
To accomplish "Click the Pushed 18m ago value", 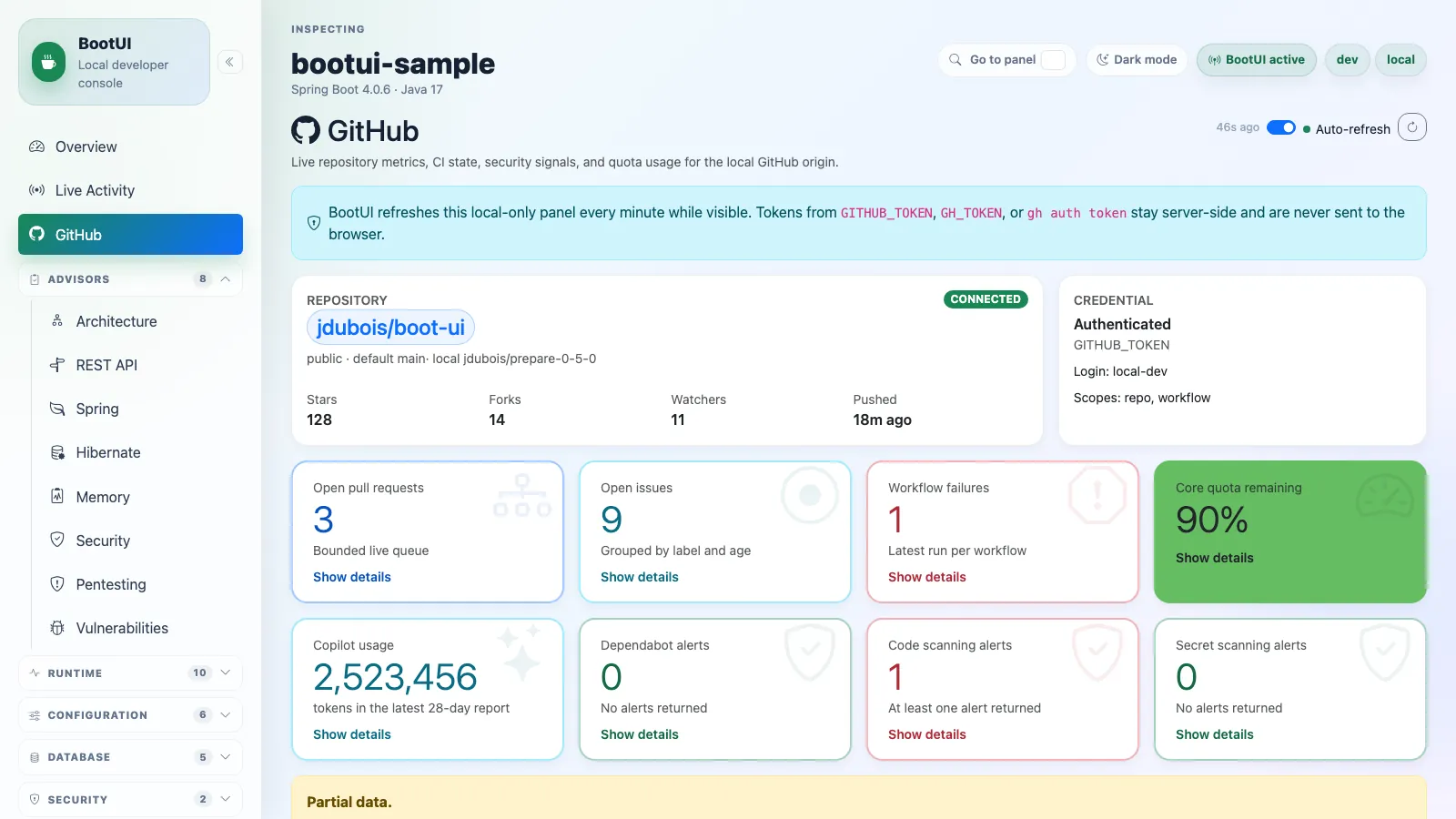I will (x=883, y=420).
